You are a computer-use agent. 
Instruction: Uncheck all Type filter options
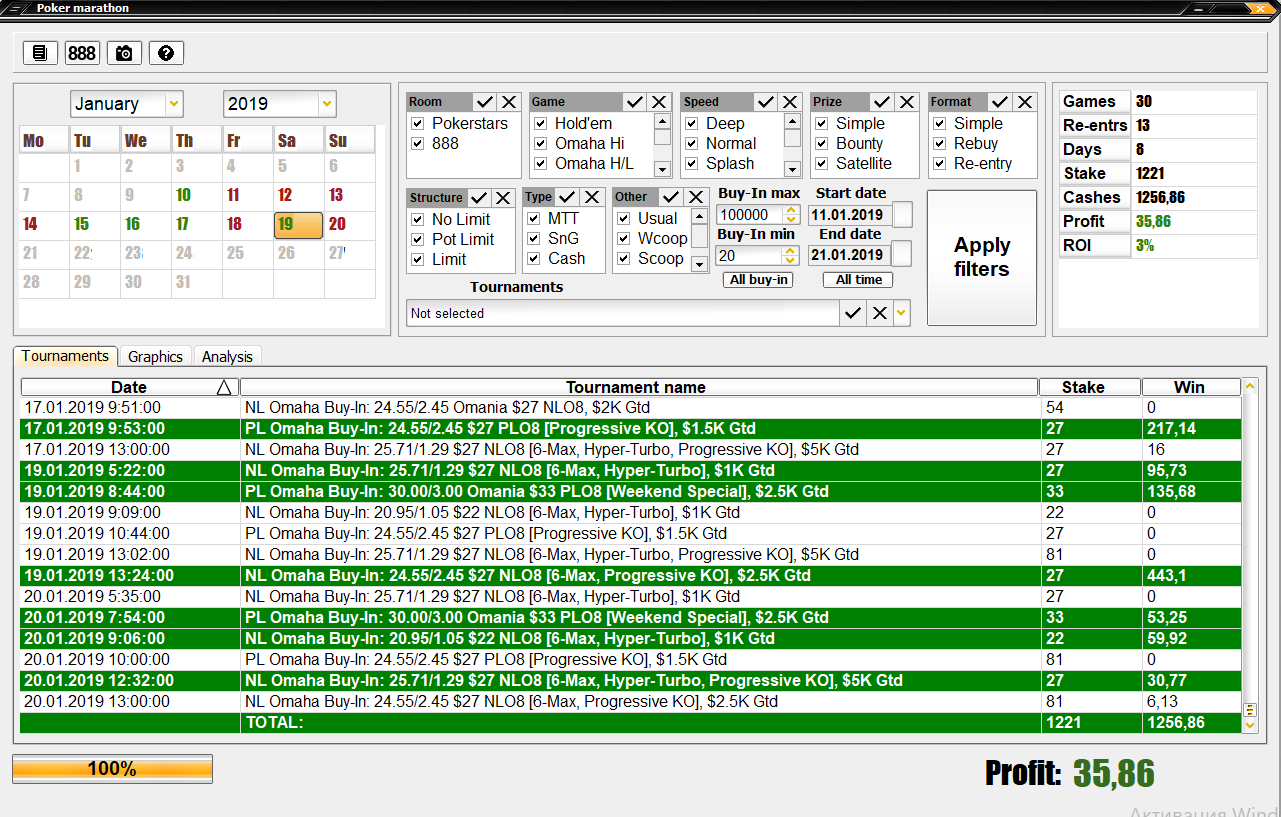[x=592, y=197]
